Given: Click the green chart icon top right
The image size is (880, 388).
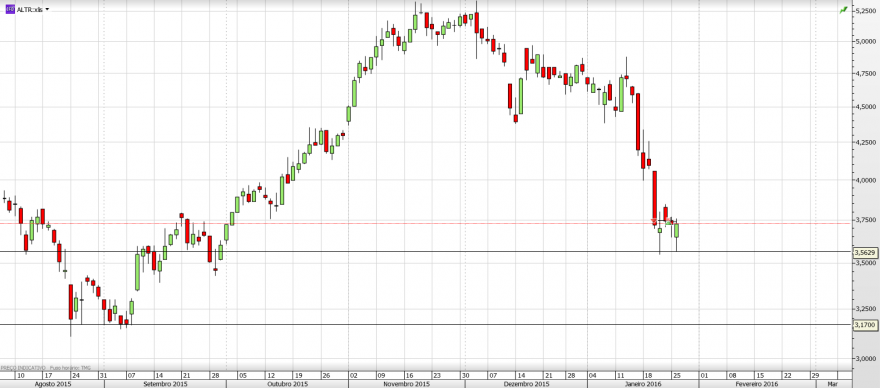Looking at the screenshot, I should [843, 10].
